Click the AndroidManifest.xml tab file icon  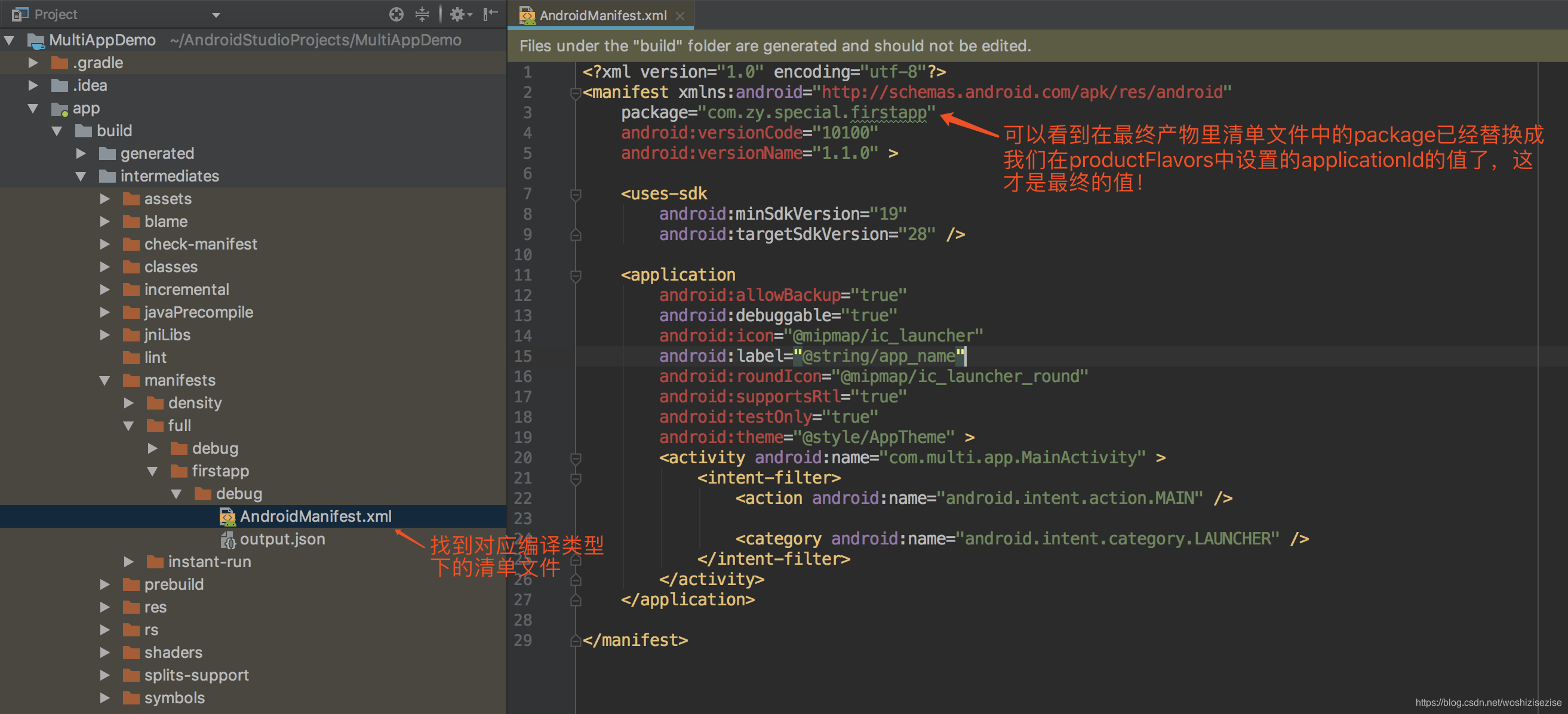click(527, 16)
